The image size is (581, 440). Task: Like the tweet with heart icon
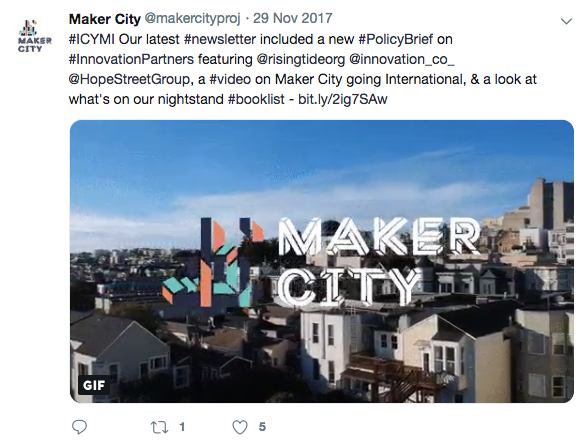coord(240,427)
